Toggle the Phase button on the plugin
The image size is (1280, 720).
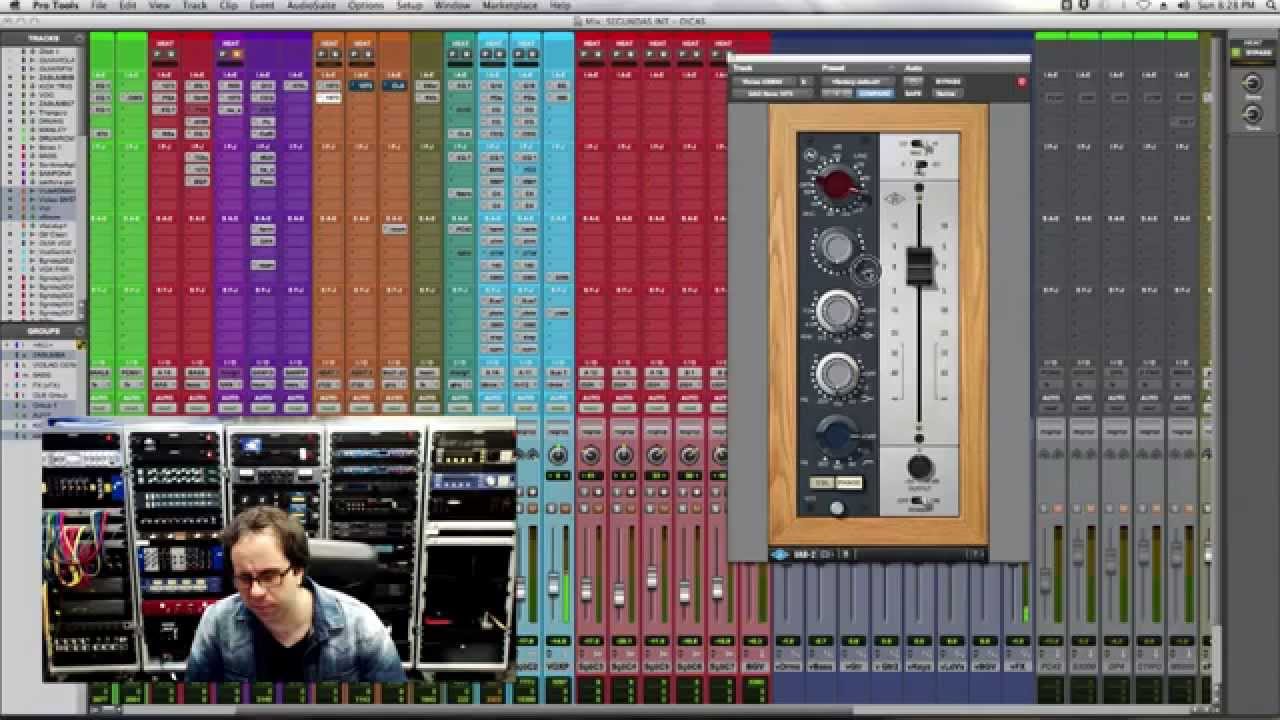tap(848, 484)
